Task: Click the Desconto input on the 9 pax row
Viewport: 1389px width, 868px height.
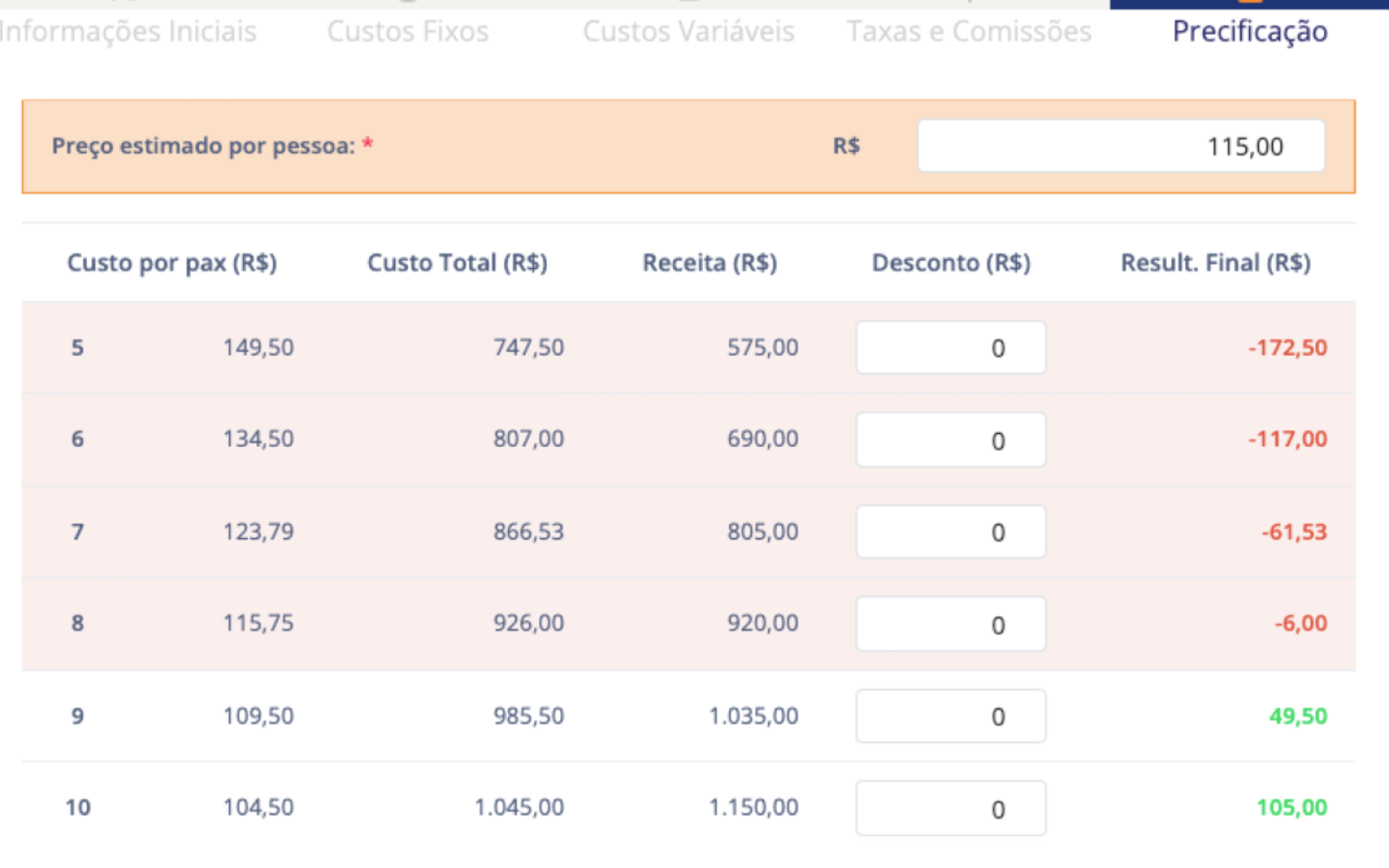Action: click(951, 716)
